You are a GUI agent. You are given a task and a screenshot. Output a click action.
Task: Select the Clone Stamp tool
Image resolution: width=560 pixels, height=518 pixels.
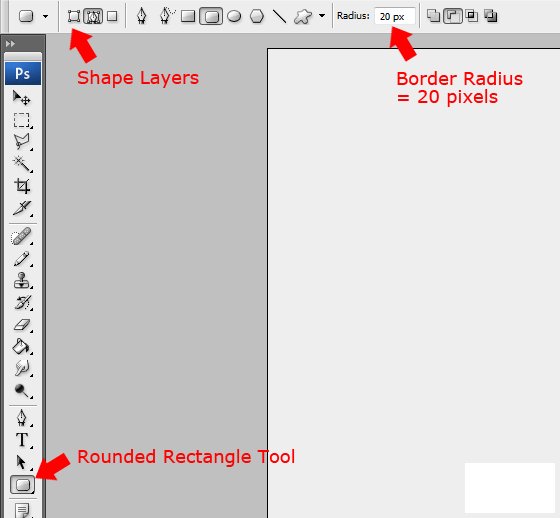pos(22,281)
